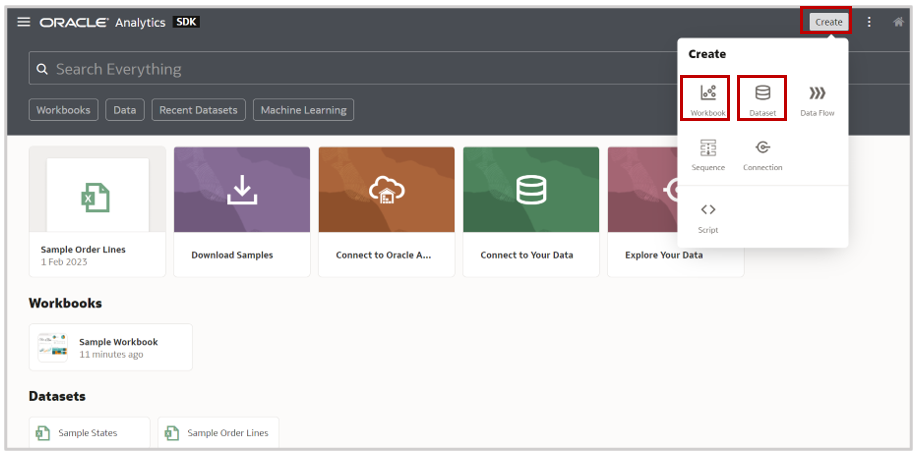Open the Connect to Your Data card
Screen dimensions: 918x456
[x=531, y=212]
